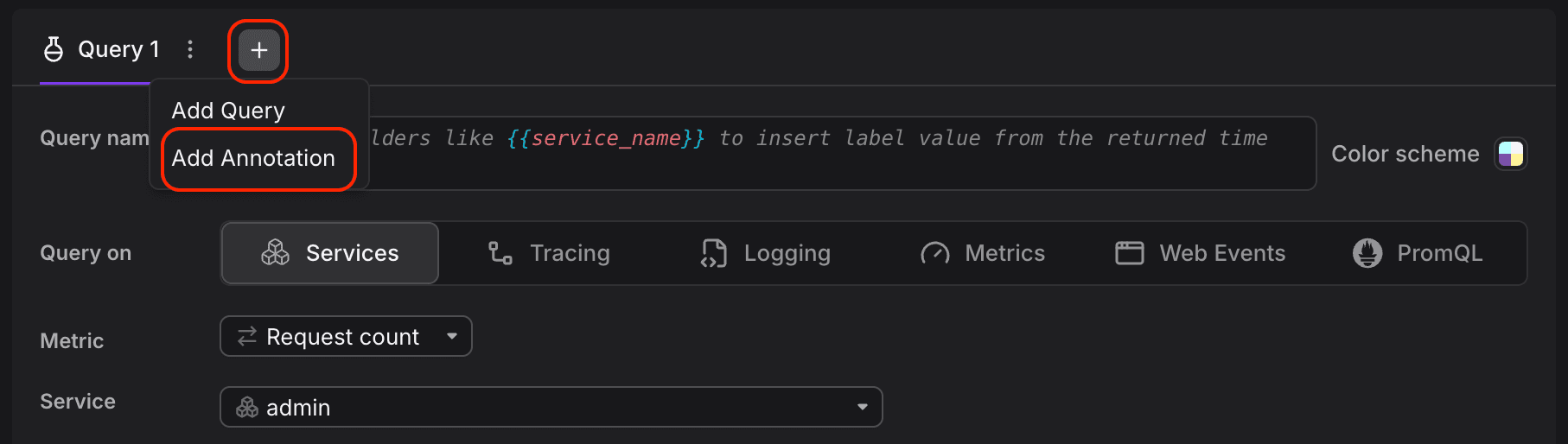Select Services as the query source
Image resolution: width=1568 pixels, height=444 pixels.
pos(330,253)
